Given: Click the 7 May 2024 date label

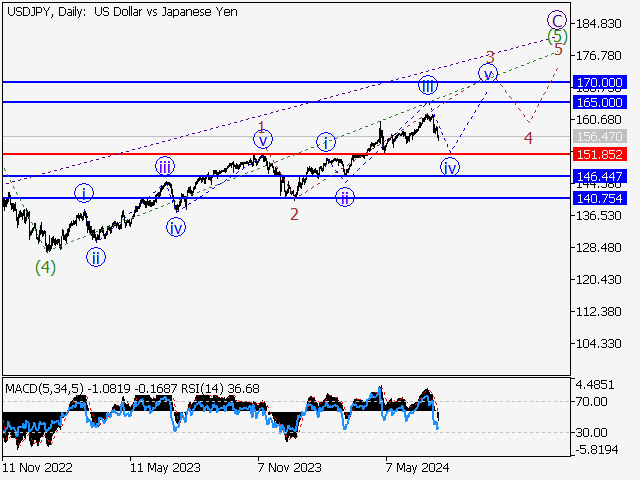Looking at the screenshot, I should [x=417, y=467].
